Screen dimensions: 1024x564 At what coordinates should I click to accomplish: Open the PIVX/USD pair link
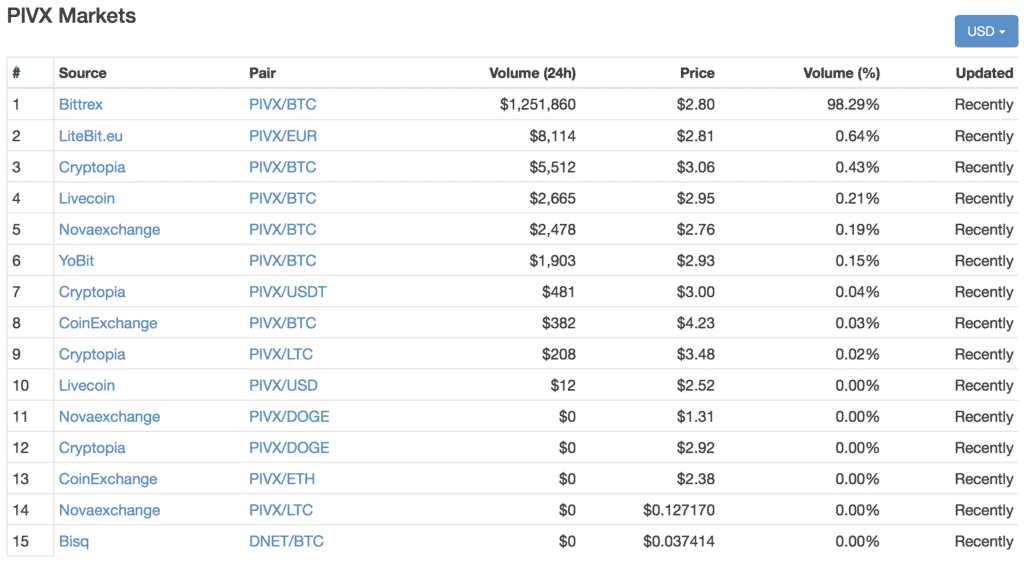point(283,385)
